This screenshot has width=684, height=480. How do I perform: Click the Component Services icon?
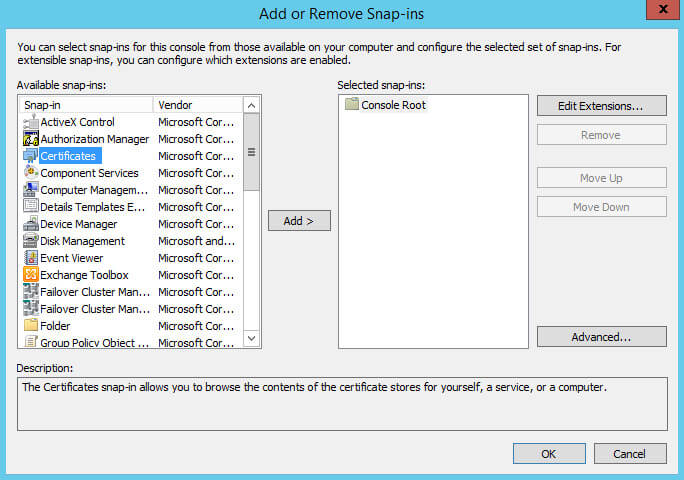tap(31, 173)
